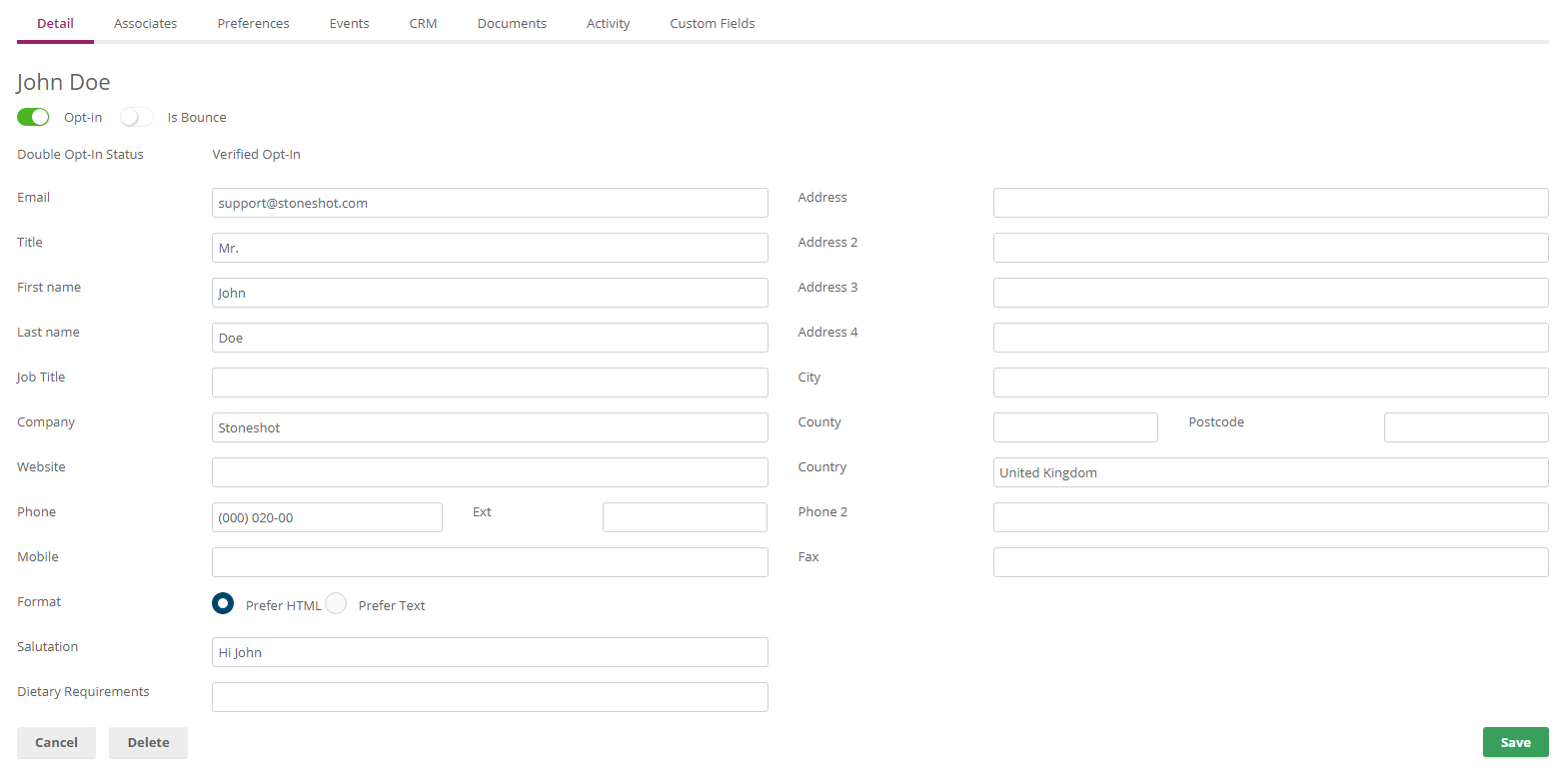The width and height of the screenshot is (1568, 784).
Task: Edit the Salutation field Hi John
Action: click(x=490, y=652)
